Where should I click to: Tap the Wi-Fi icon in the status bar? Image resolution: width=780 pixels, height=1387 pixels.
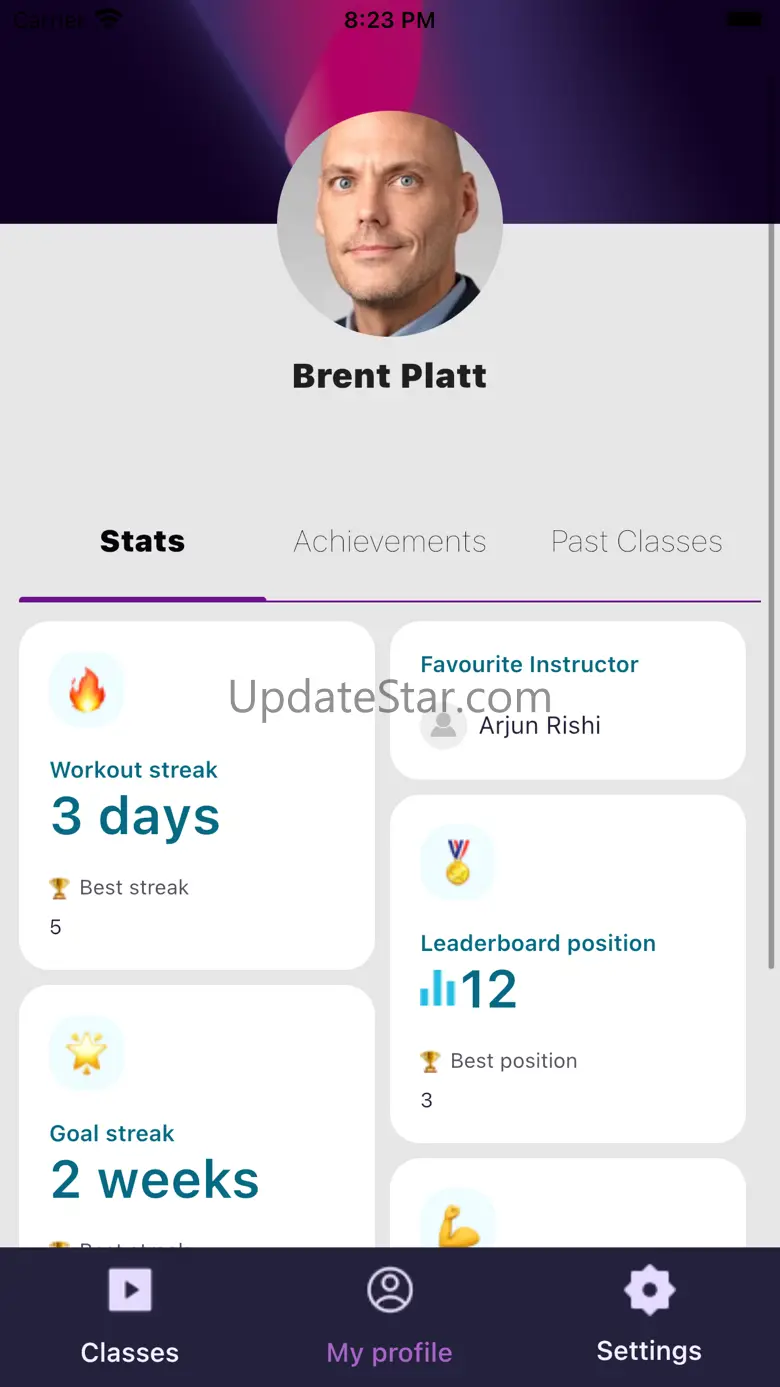pyautogui.click(x=108, y=19)
